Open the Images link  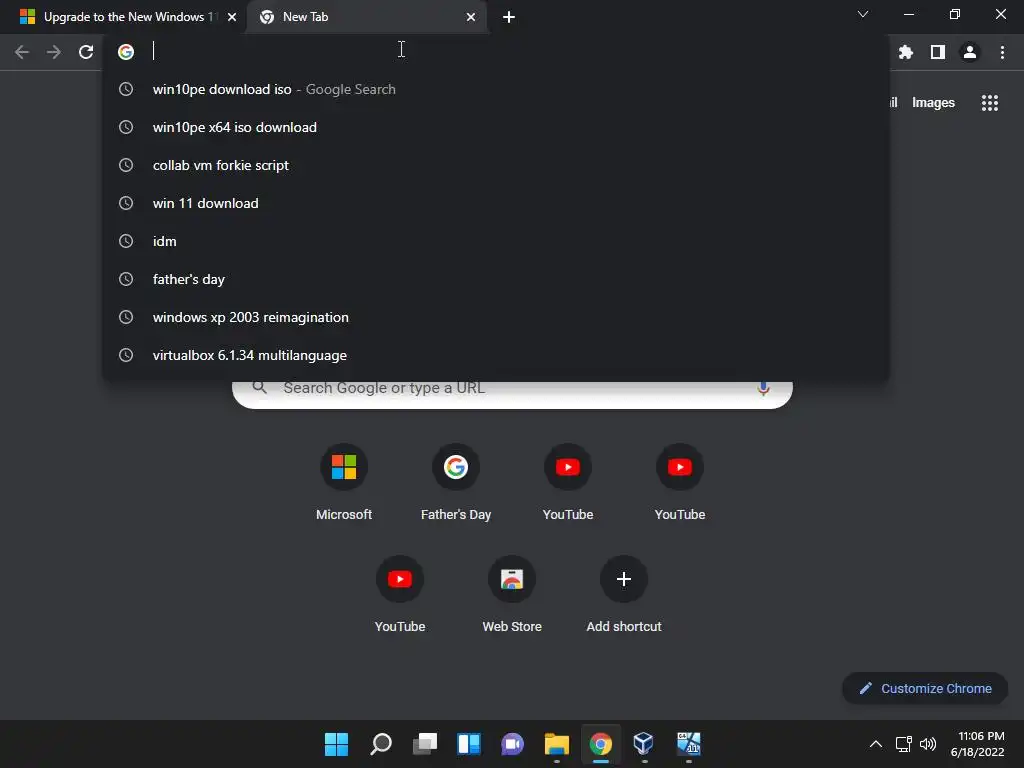pyautogui.click(x=933, y=103)
